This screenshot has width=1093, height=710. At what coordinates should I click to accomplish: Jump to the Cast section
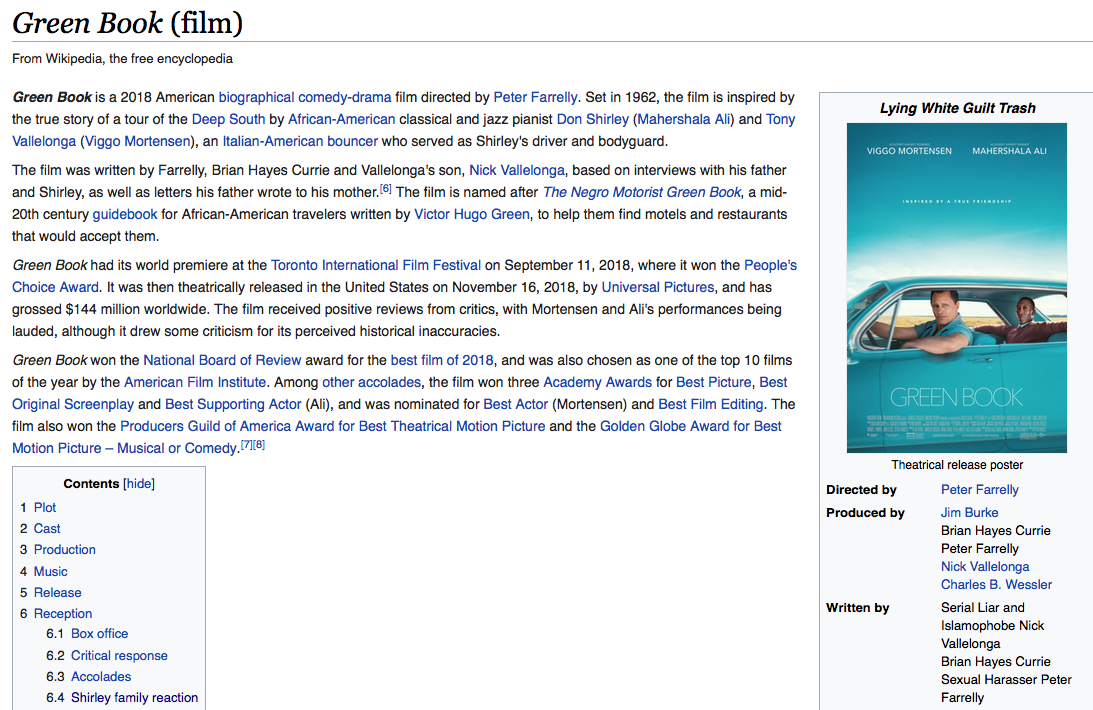(x=47, y=528)
